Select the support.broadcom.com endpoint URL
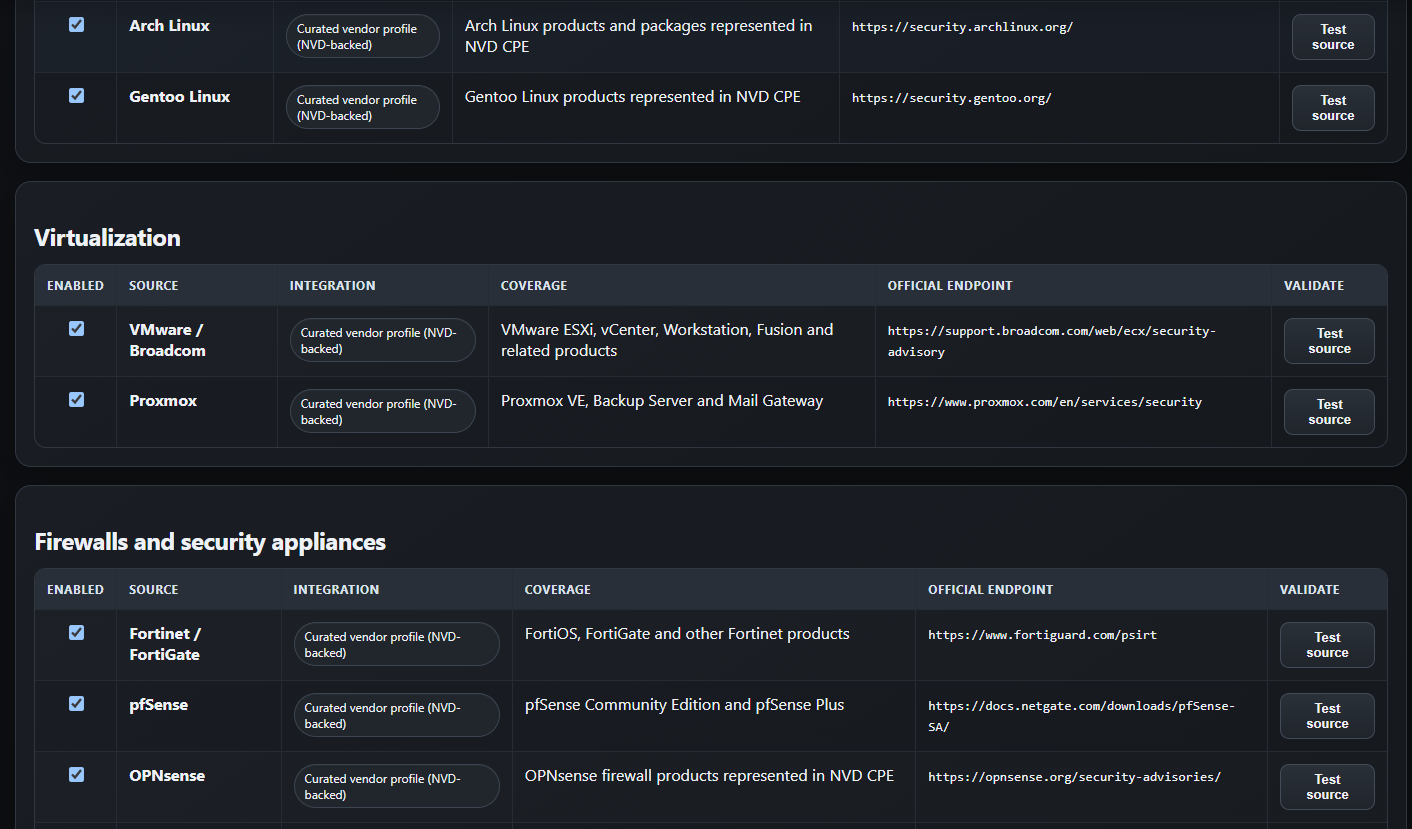 (x=1052, y=341)
